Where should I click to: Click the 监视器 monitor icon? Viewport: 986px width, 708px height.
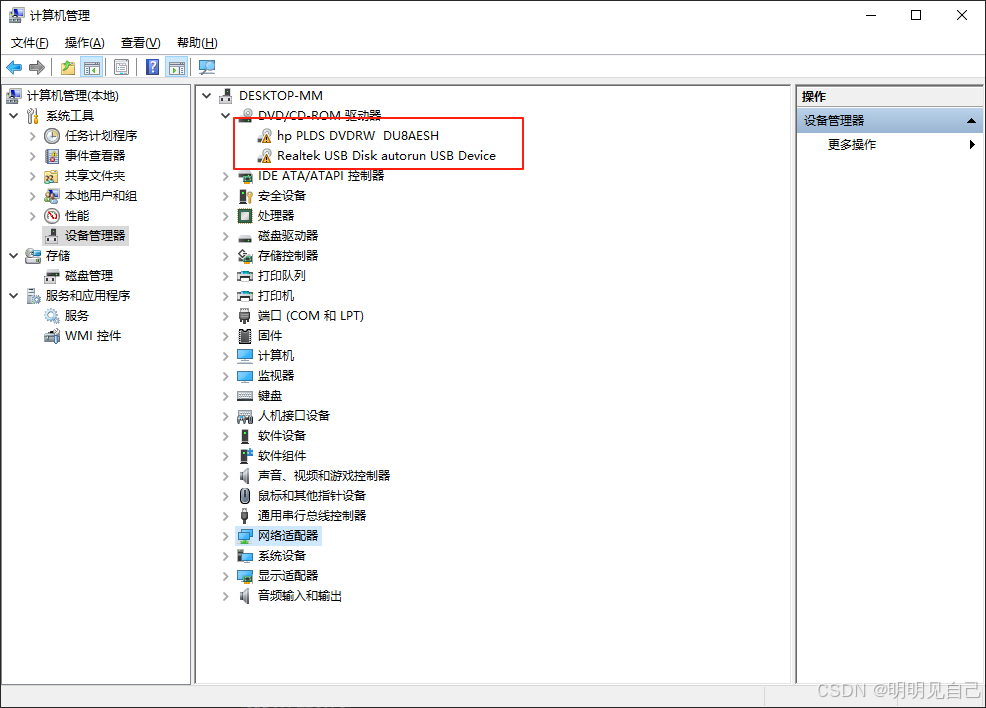245,376
